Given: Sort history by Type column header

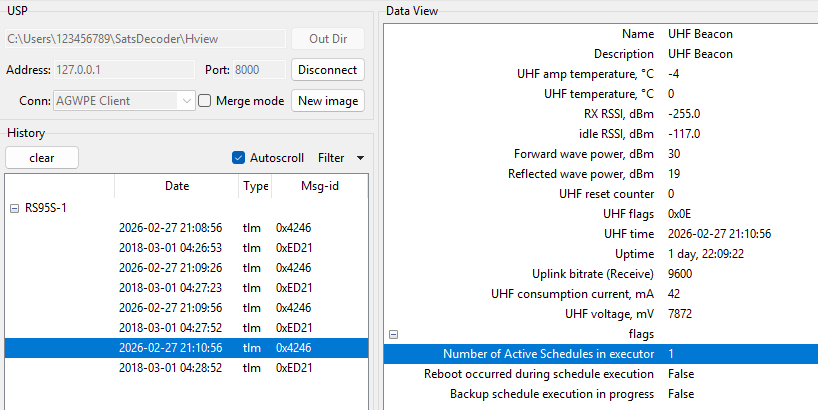Looking at the screenshot, I should point(255,186).
